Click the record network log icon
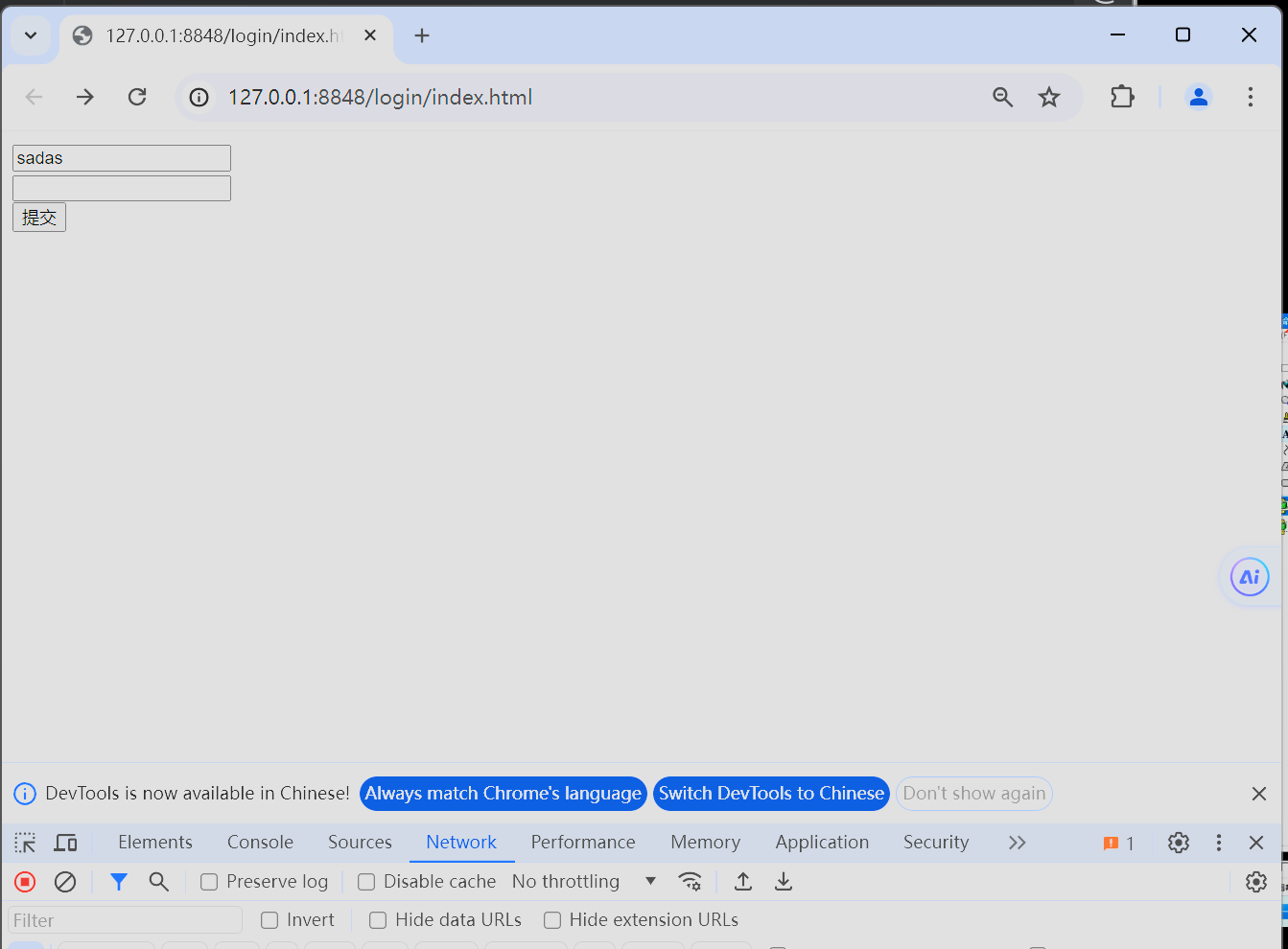This screenshot has width=1288, height=949. 25,882
